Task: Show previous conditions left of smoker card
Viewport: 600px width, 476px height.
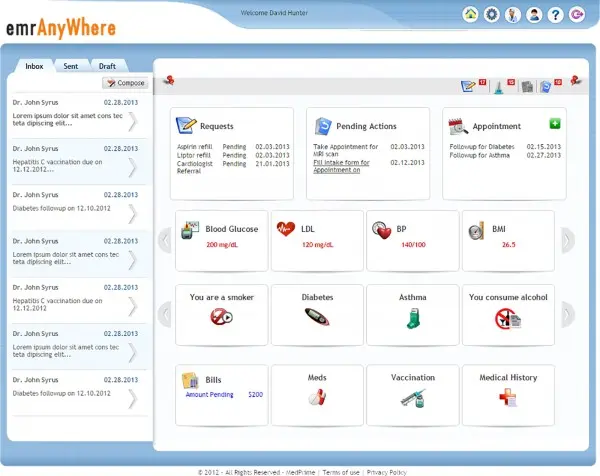Action: [165, 315]
